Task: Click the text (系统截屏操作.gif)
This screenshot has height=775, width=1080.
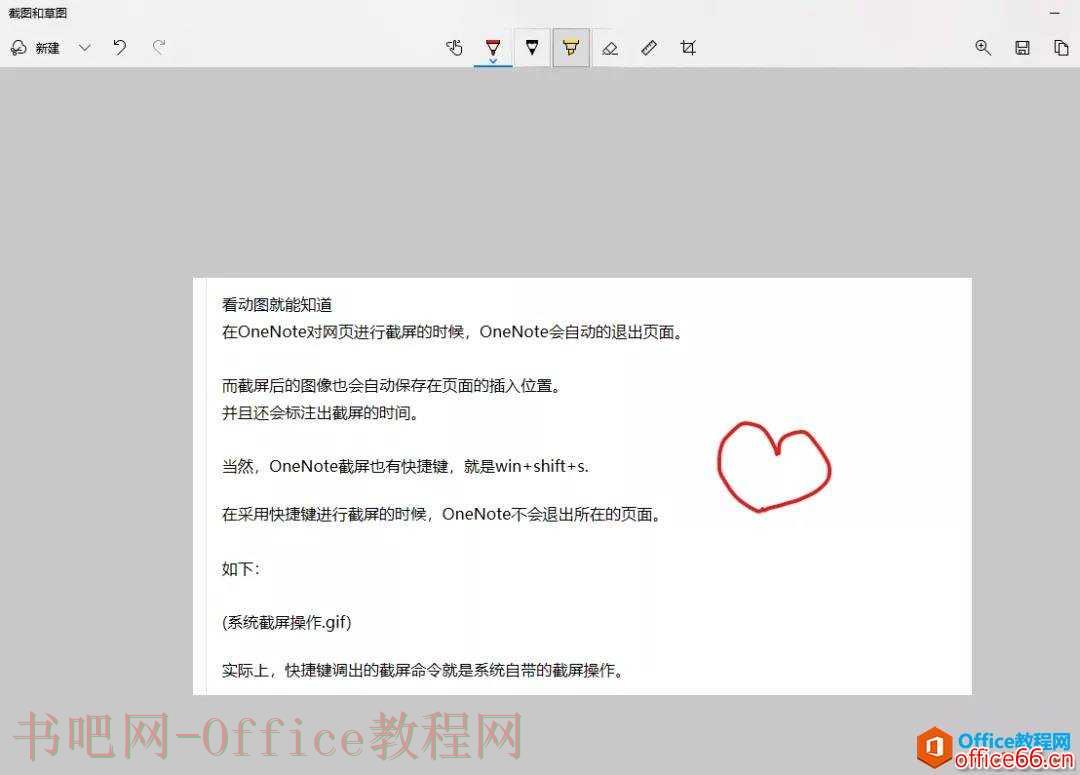Action: tap(287, 623)
